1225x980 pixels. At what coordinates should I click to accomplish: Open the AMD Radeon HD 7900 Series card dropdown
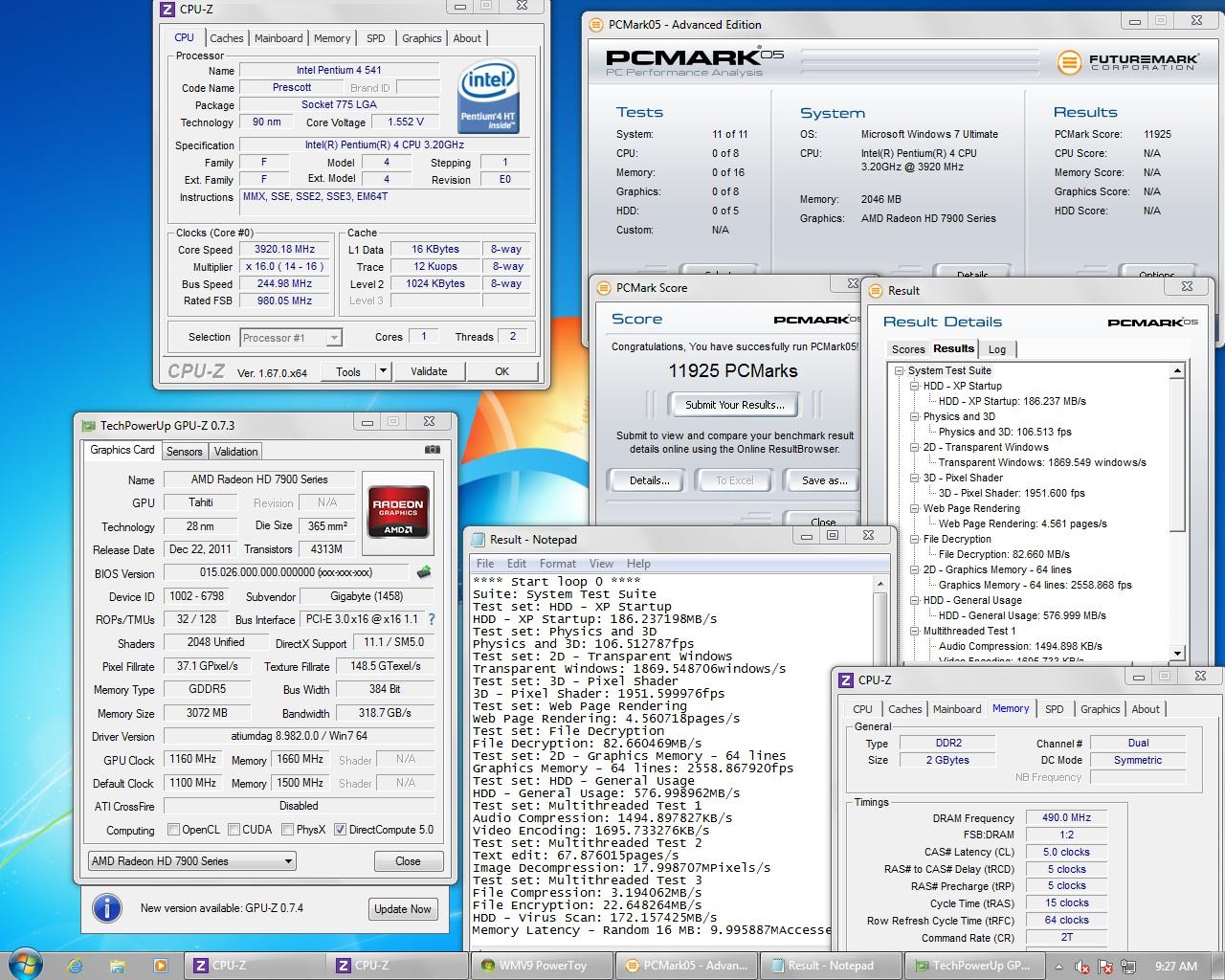191,860
